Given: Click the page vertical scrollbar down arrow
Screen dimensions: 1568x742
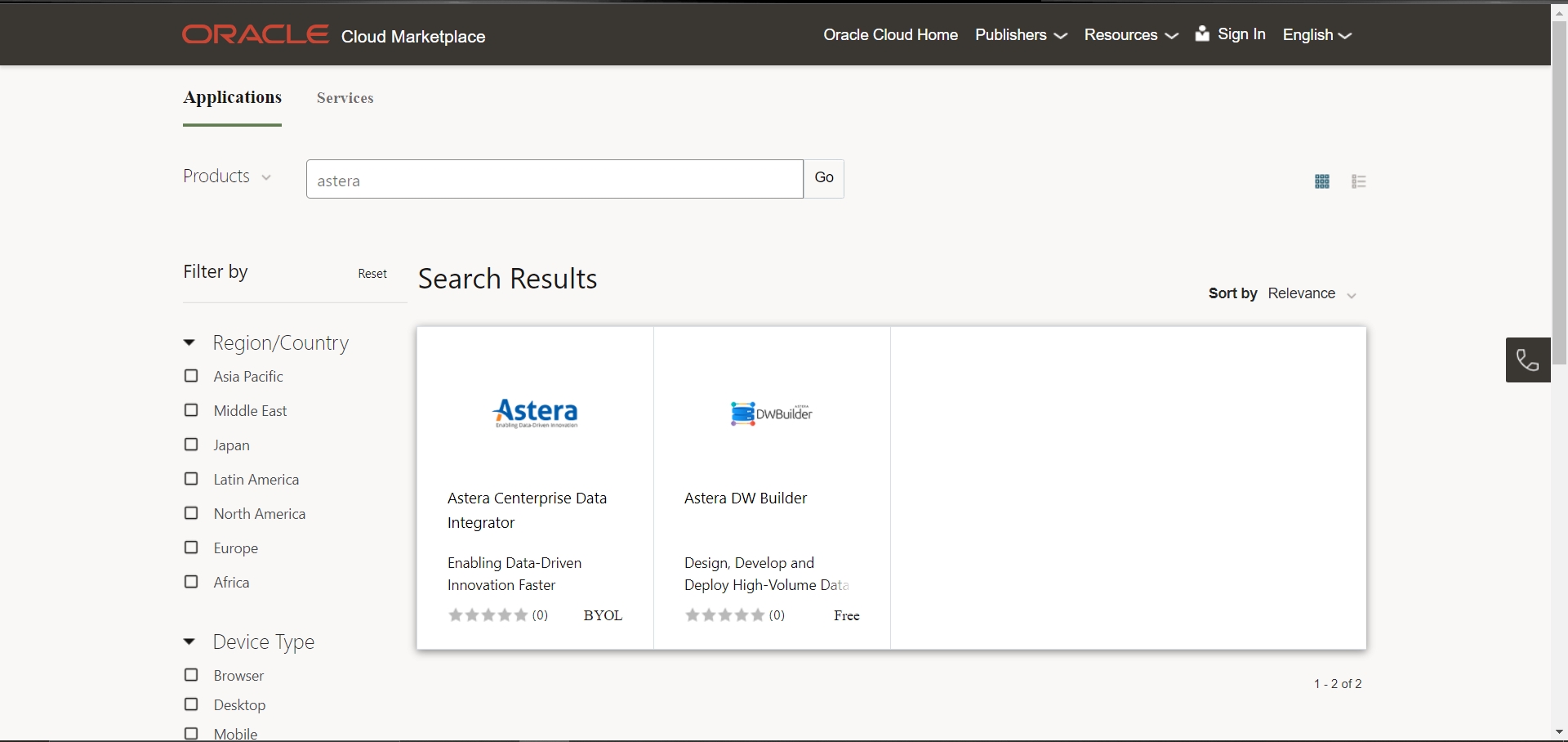Looking at the screenshot, I should coord(1559,732).
